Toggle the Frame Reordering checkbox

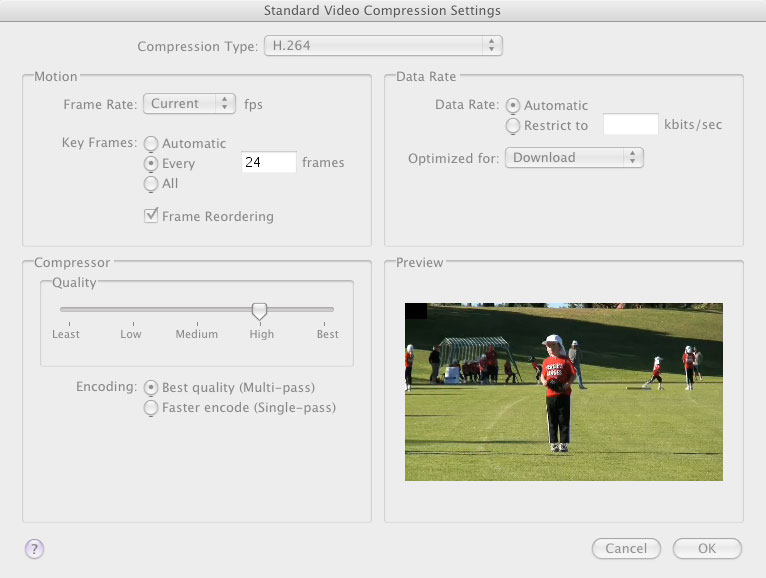151,215
